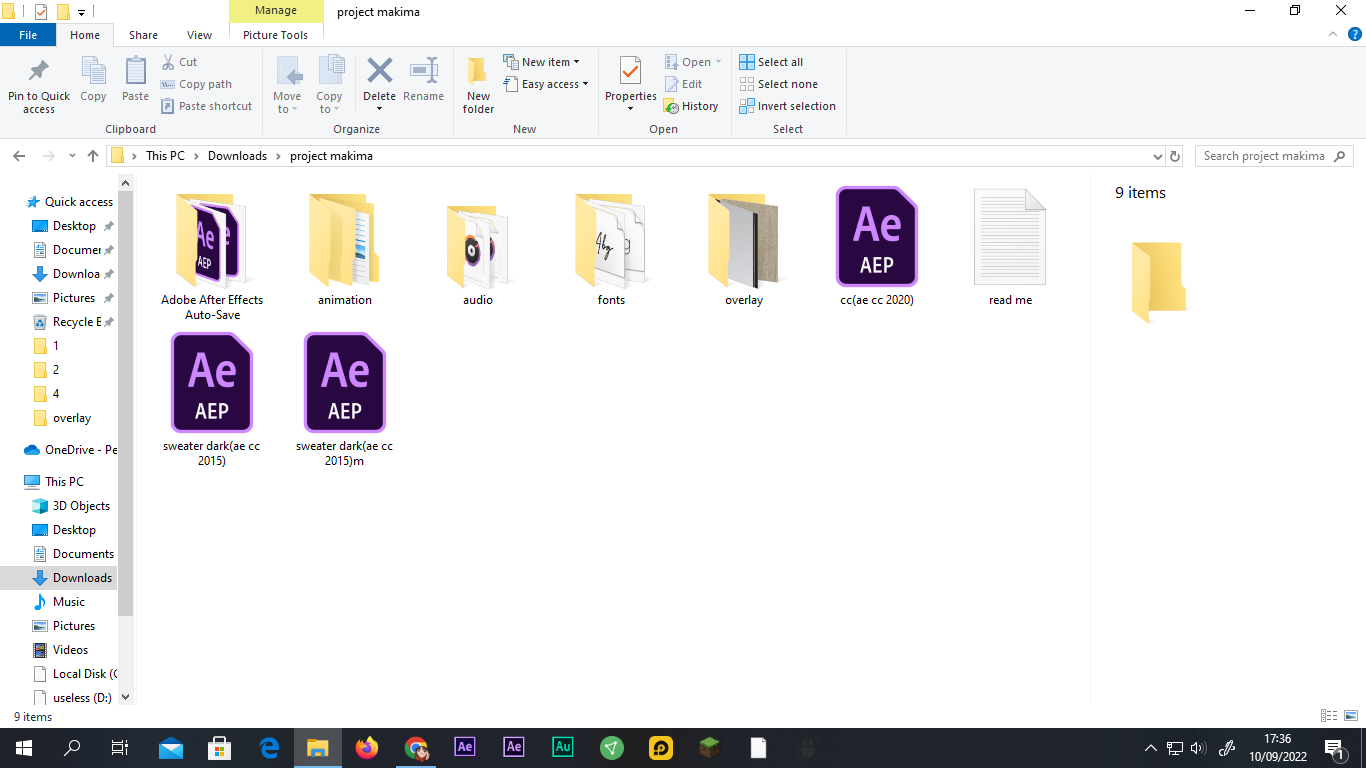Click Invert selection in ribbon
This screenshot has height=768, width=1366.
(787, 106)
